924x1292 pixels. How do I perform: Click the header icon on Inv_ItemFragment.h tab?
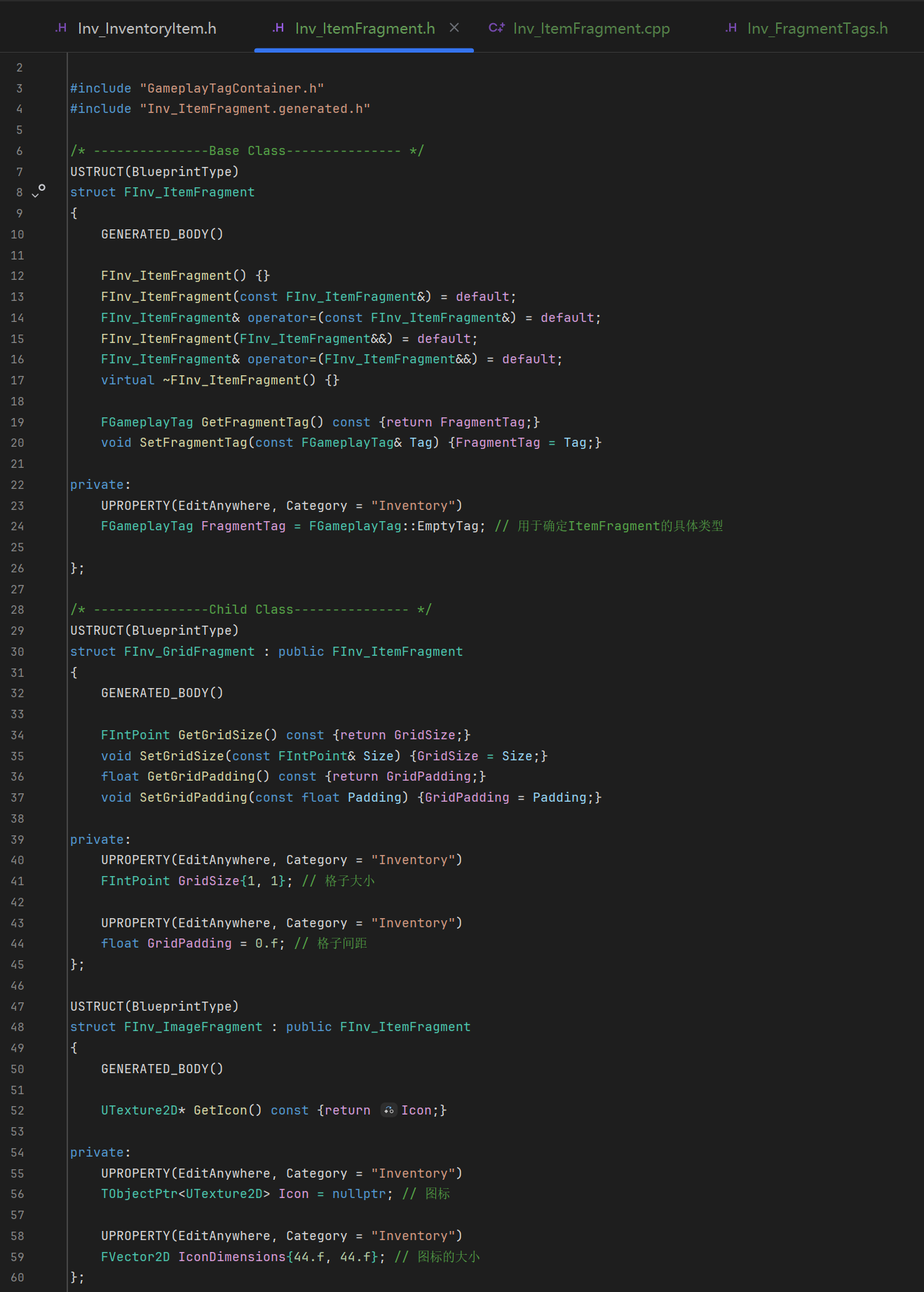pyautogui.click(x=278, y=28)
